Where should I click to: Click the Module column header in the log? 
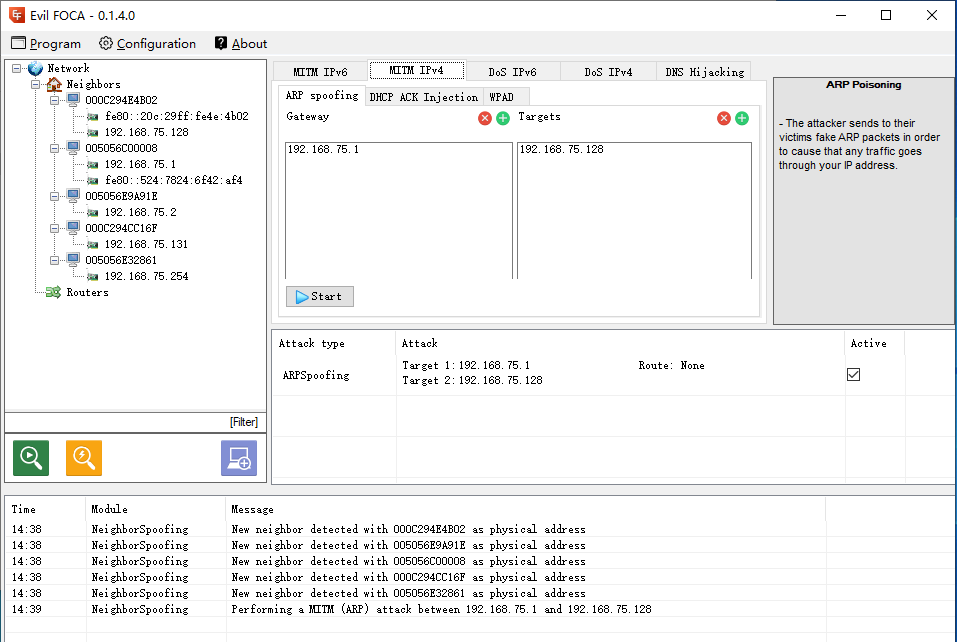click(x=156, y=509)
